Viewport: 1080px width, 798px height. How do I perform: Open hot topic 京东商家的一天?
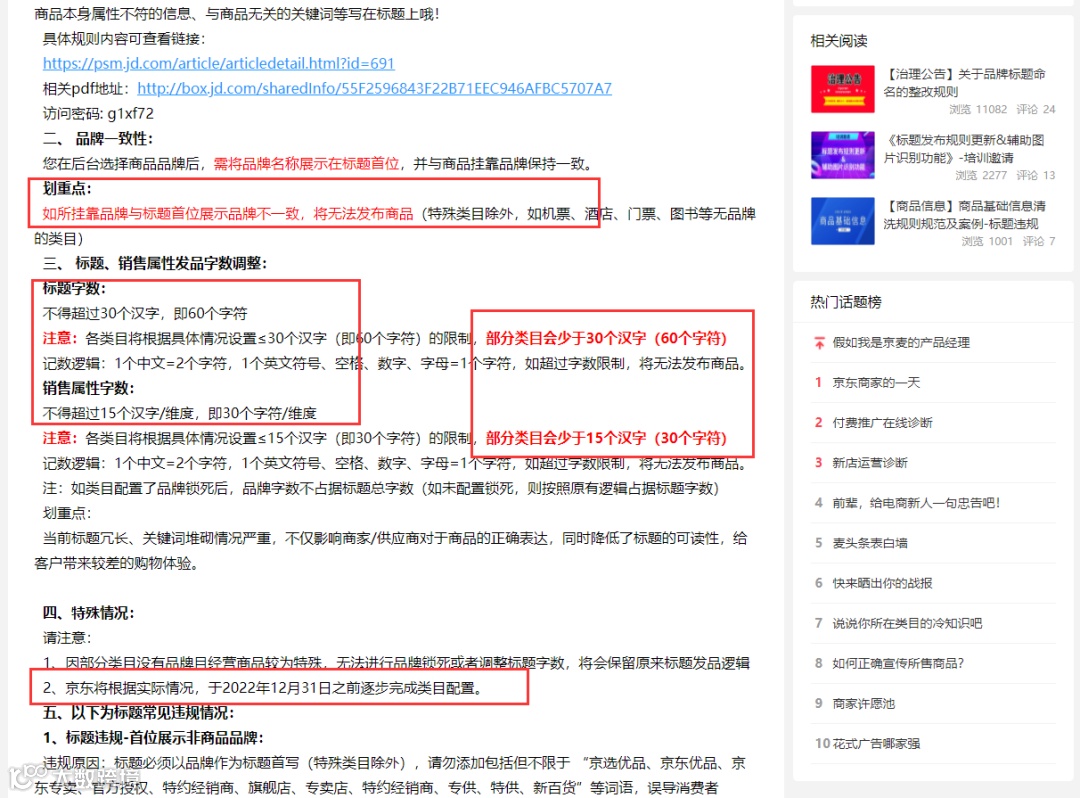pos(876,383)
